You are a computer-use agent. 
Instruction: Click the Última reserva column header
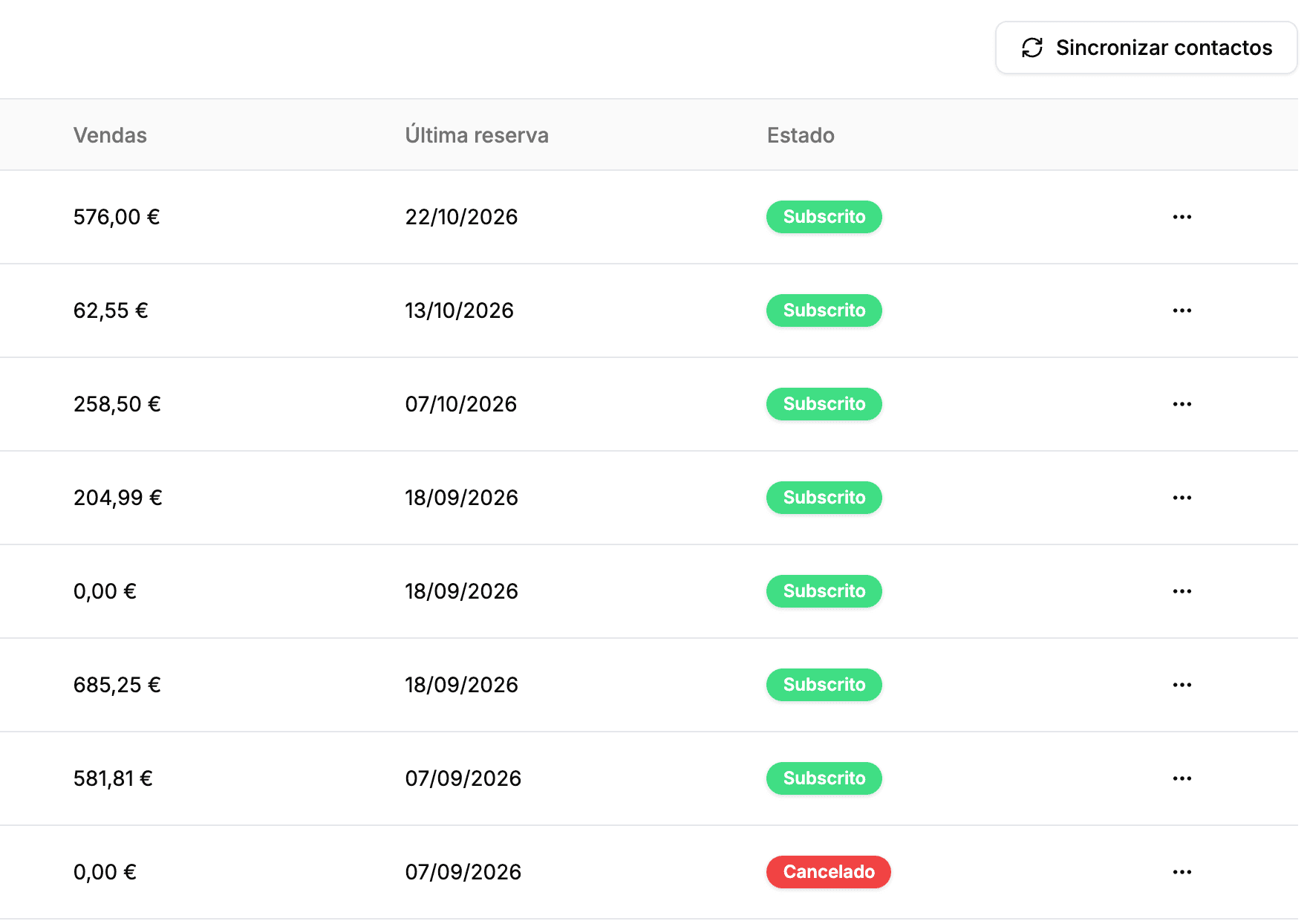tap(477, 135)
